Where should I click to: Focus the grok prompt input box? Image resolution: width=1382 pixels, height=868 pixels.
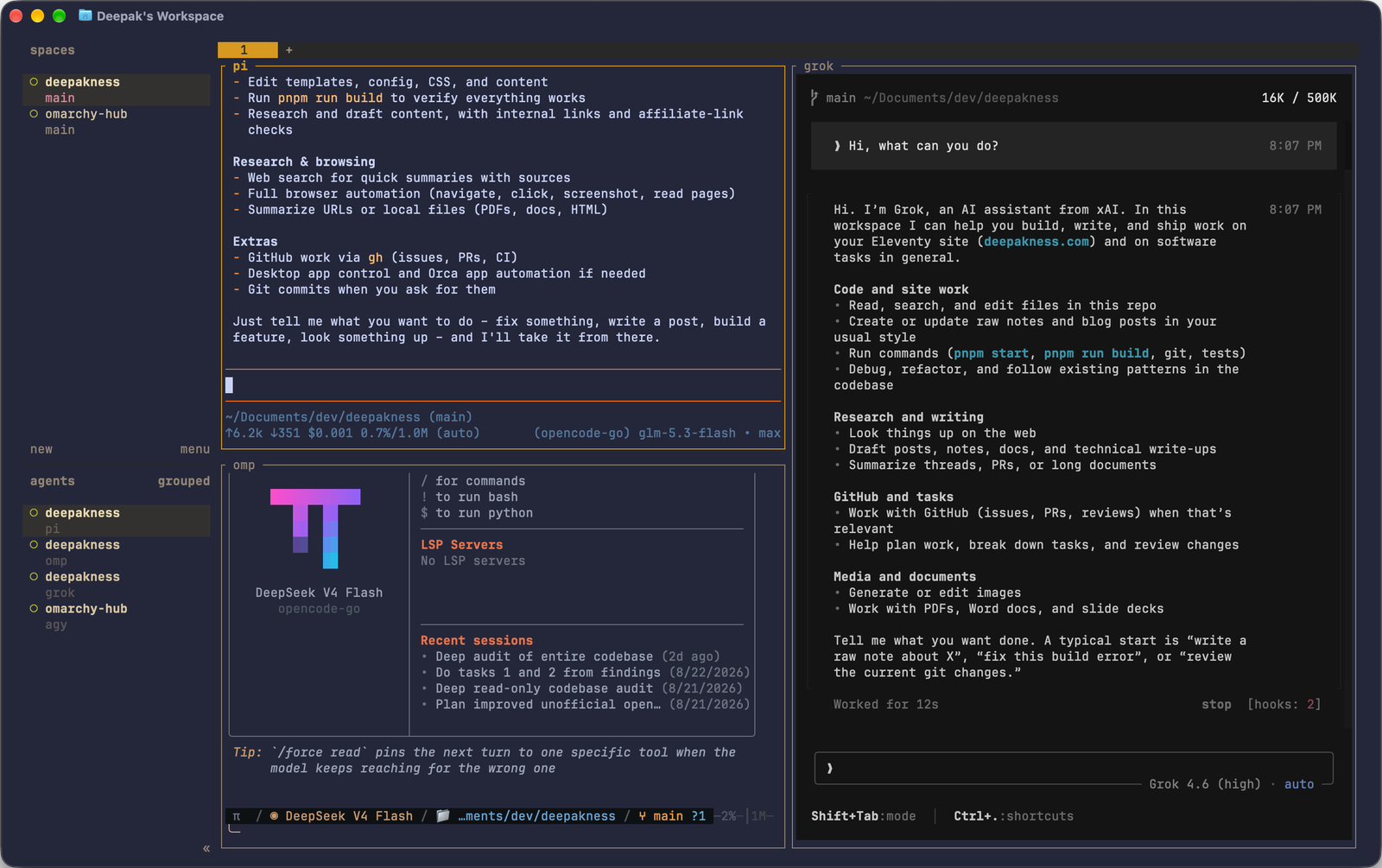click(1074, 768)
